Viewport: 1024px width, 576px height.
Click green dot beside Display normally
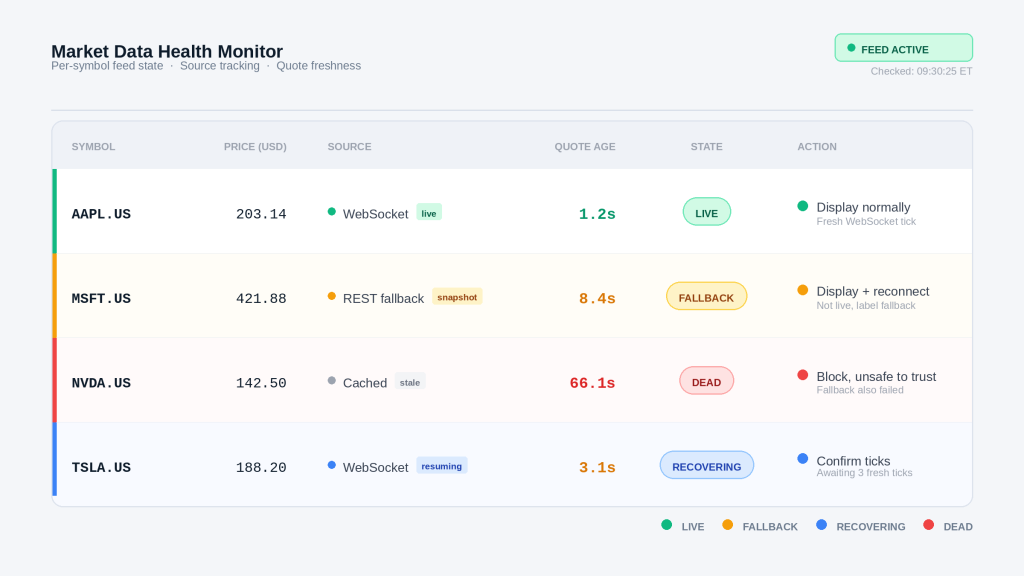coord(803,206)
